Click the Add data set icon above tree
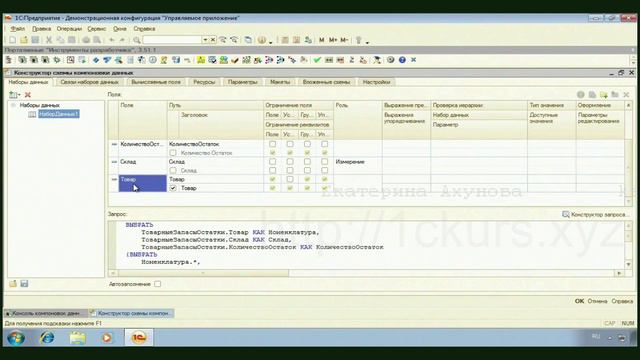Image resolution: width=640 pixels, height=360 pixels. tap(13, 95)
